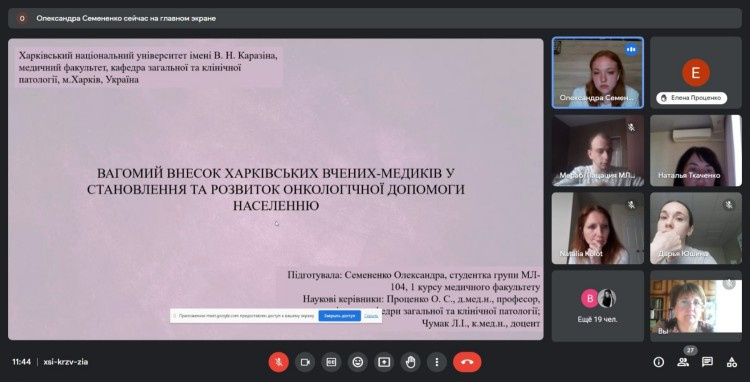
Task: Select Наталья Ткаченко video tile
Action: tap(696, 150)
